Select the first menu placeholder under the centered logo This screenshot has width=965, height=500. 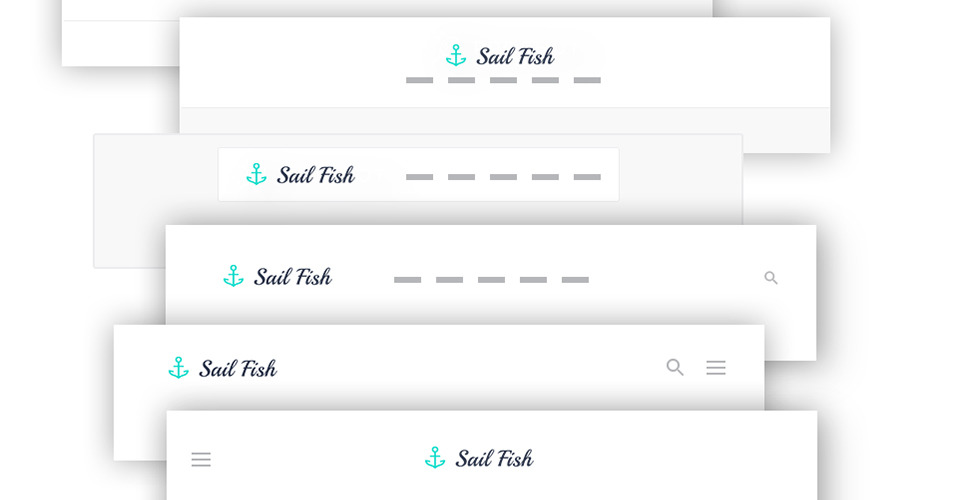pyautogui.click(x=419, y=80)
